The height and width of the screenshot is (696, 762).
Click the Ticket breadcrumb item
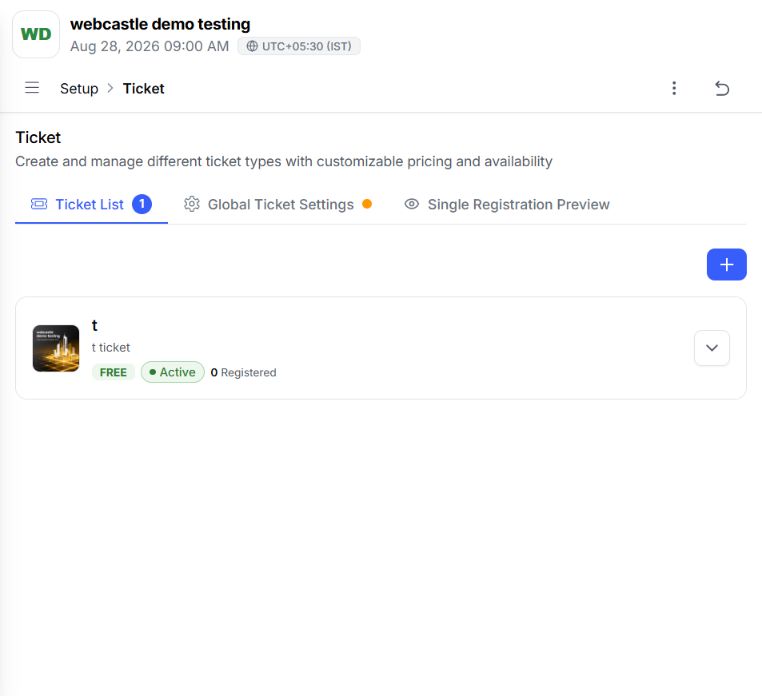point(143,88)
